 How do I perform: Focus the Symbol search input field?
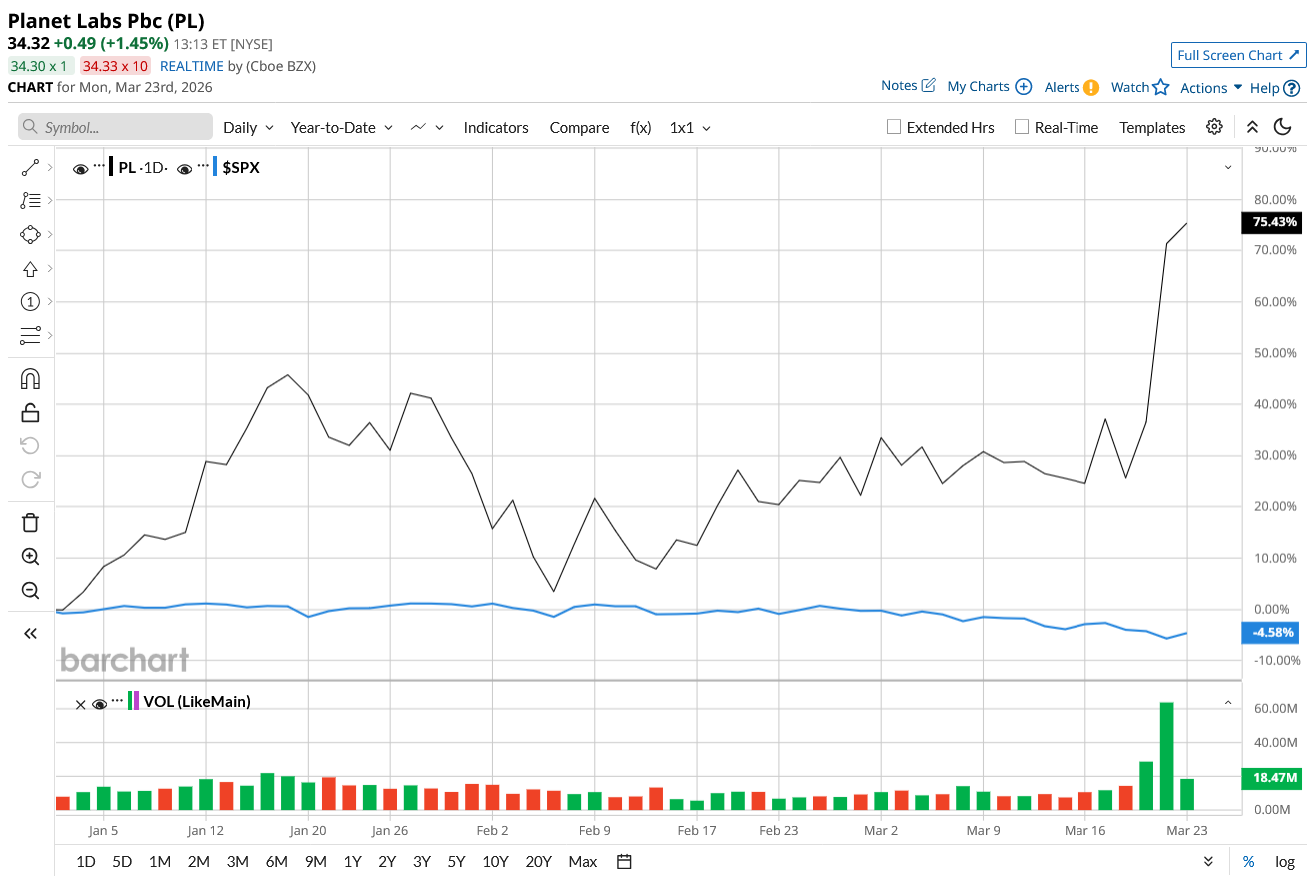pos(115,127)
